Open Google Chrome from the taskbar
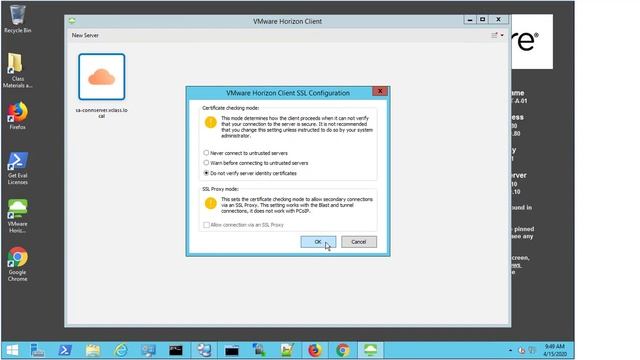 point(342,350)
